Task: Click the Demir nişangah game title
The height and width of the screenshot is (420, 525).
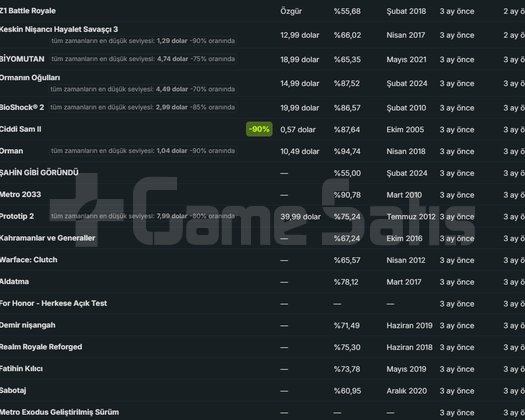Action: pyautogui.click(x=28, y=325)
